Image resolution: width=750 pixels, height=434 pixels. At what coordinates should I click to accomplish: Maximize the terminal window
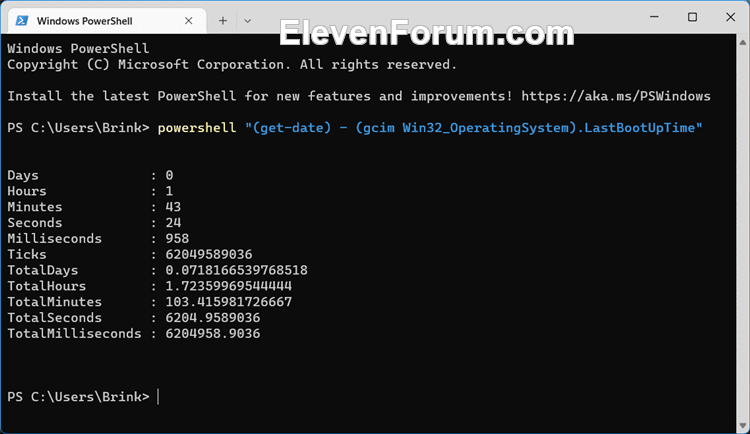click(x=692, y=17)
